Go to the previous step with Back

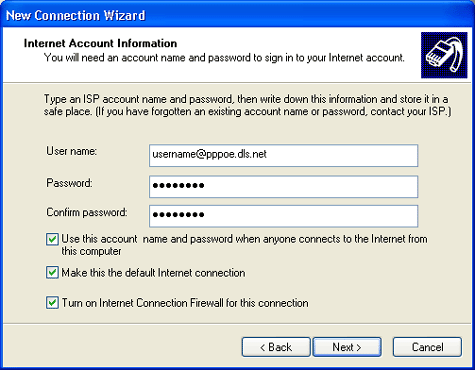tap(276, 347)
